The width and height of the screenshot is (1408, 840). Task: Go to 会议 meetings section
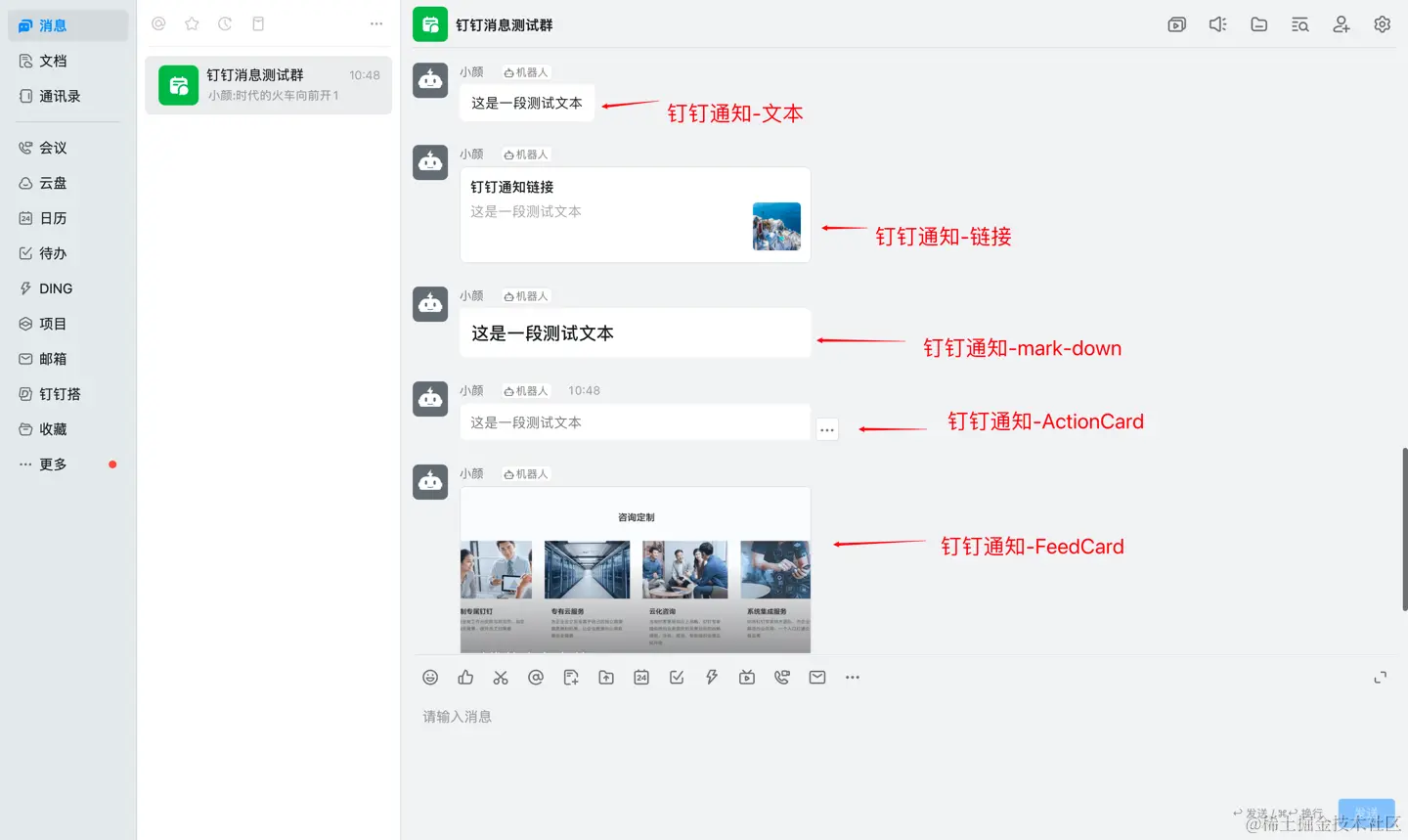67,148
